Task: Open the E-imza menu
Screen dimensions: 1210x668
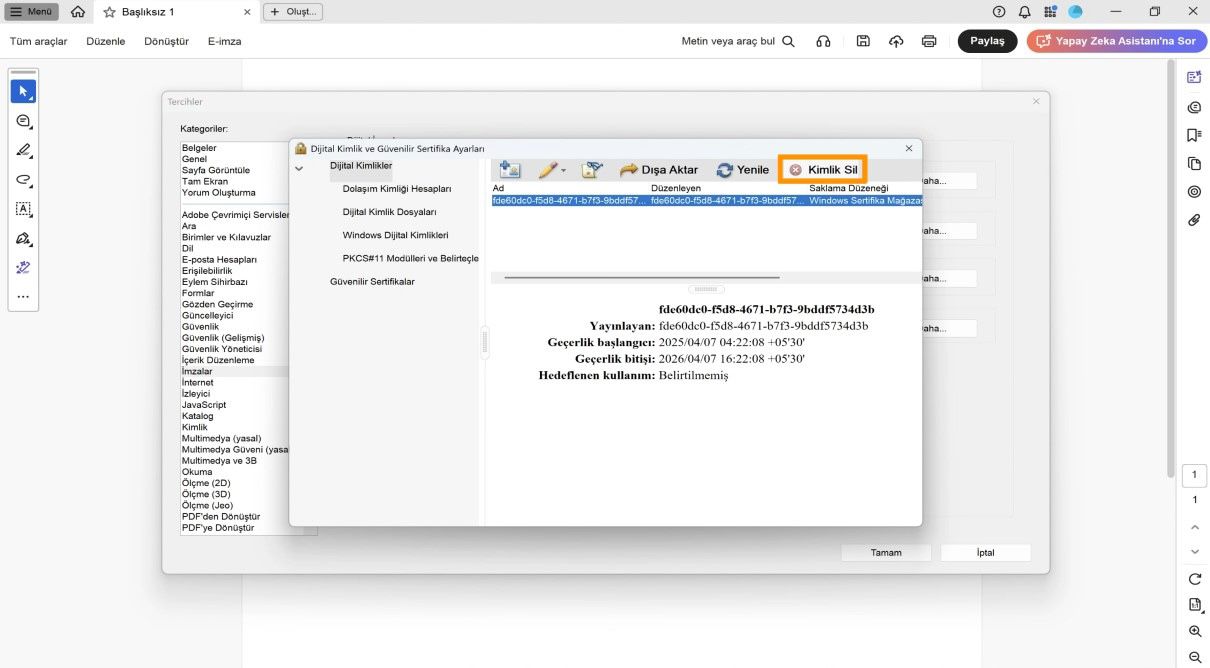Action: (225, 41)
